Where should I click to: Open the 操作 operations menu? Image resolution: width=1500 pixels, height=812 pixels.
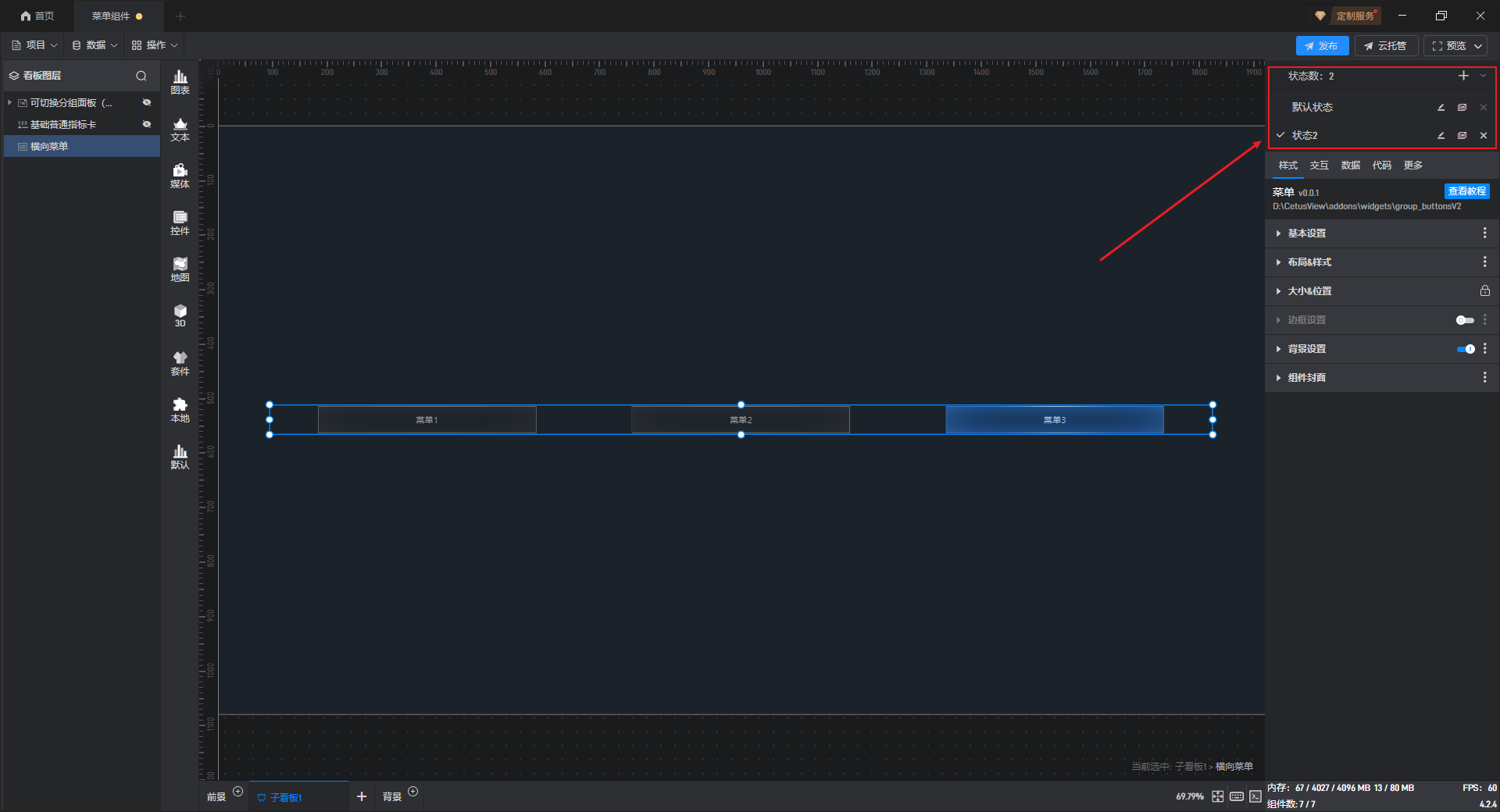[155, 45]
